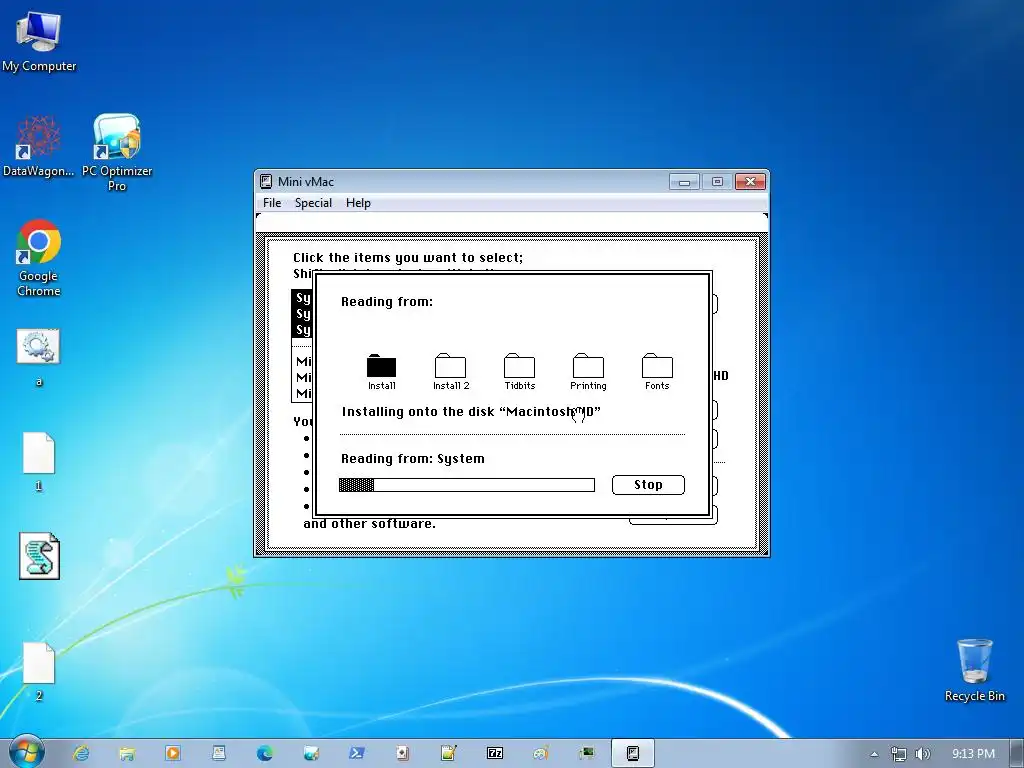Click the Fonts disk icon

click(657, 366)
